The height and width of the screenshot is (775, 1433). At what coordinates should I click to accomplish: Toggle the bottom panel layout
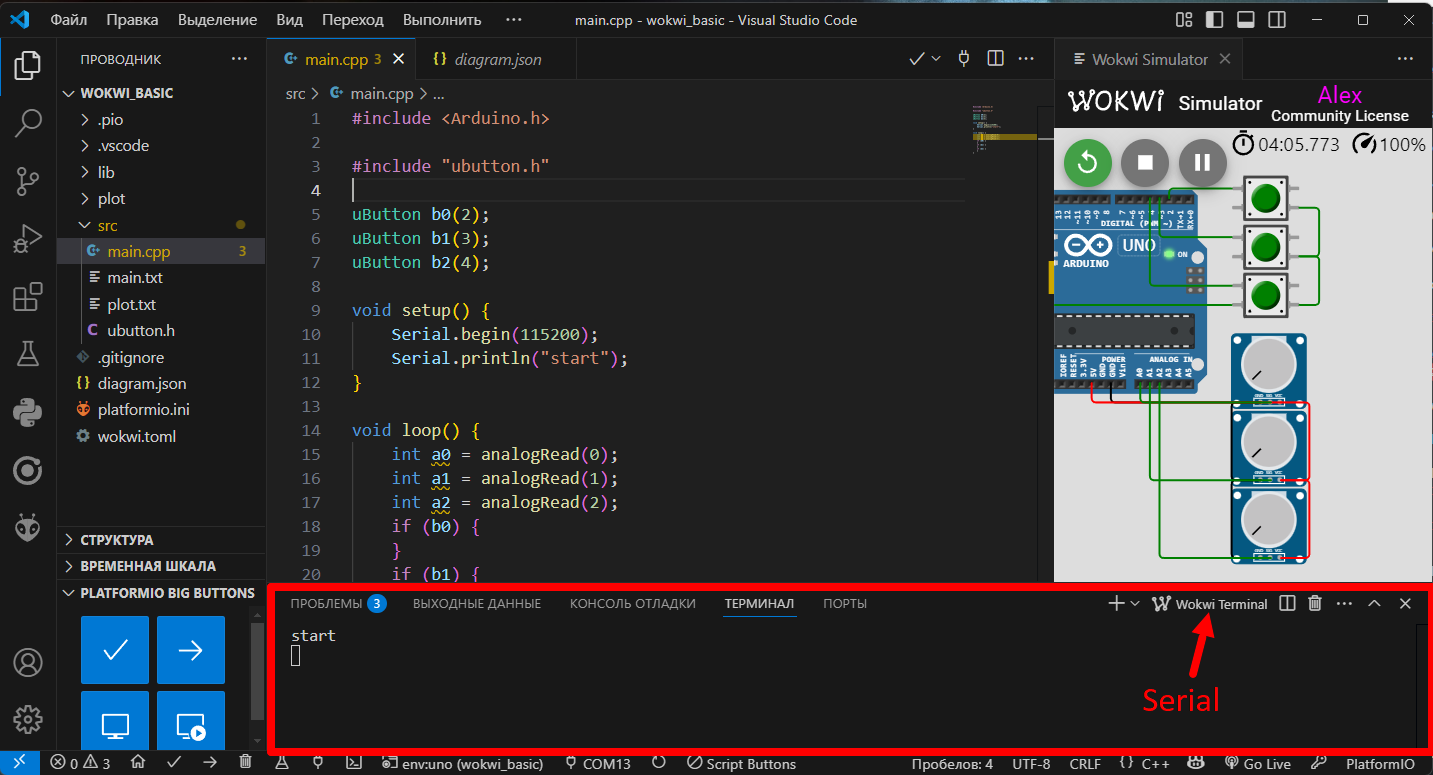click(1246, 20)
